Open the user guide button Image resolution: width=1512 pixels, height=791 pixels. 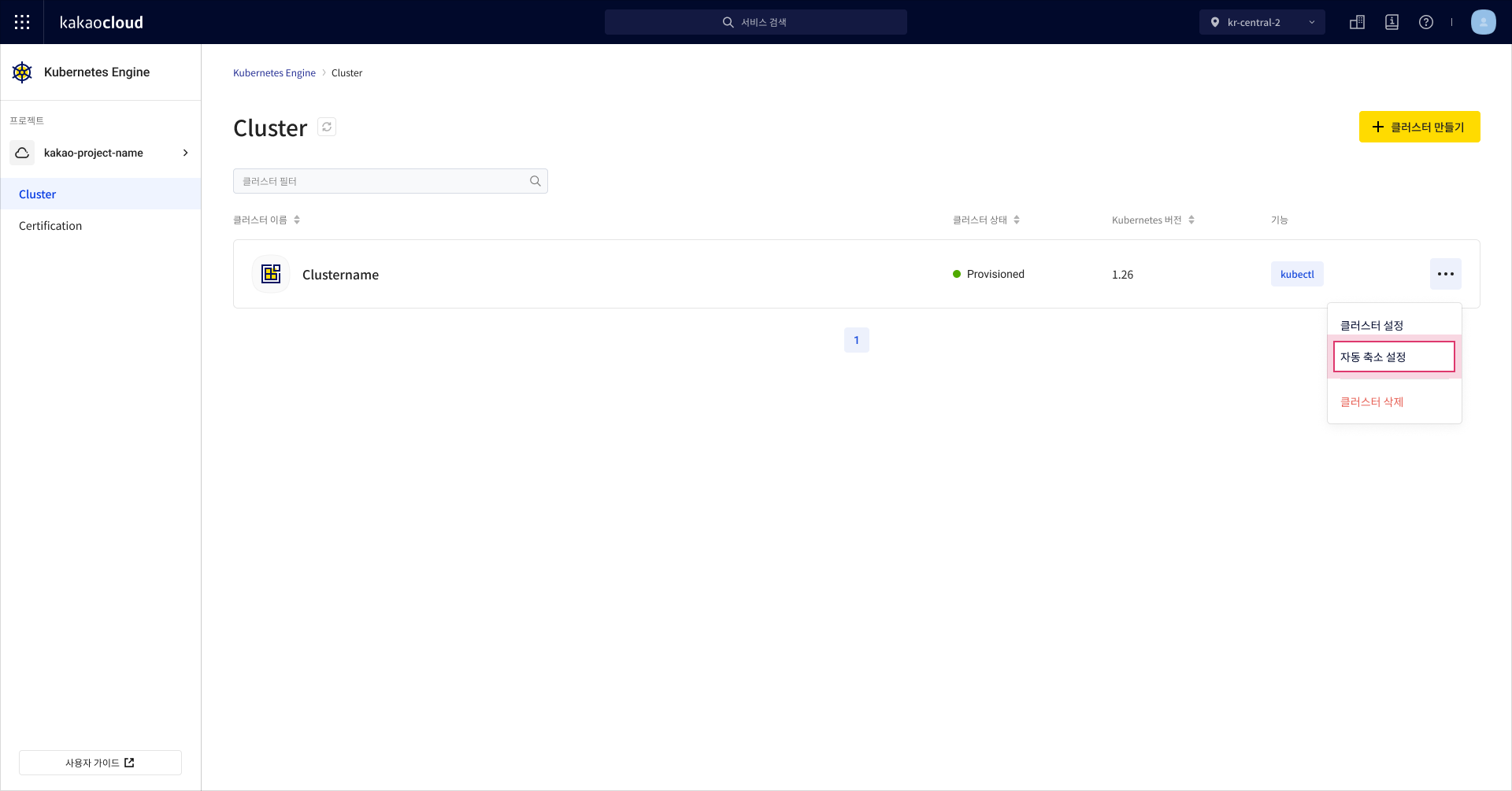[x=100, y=763]
